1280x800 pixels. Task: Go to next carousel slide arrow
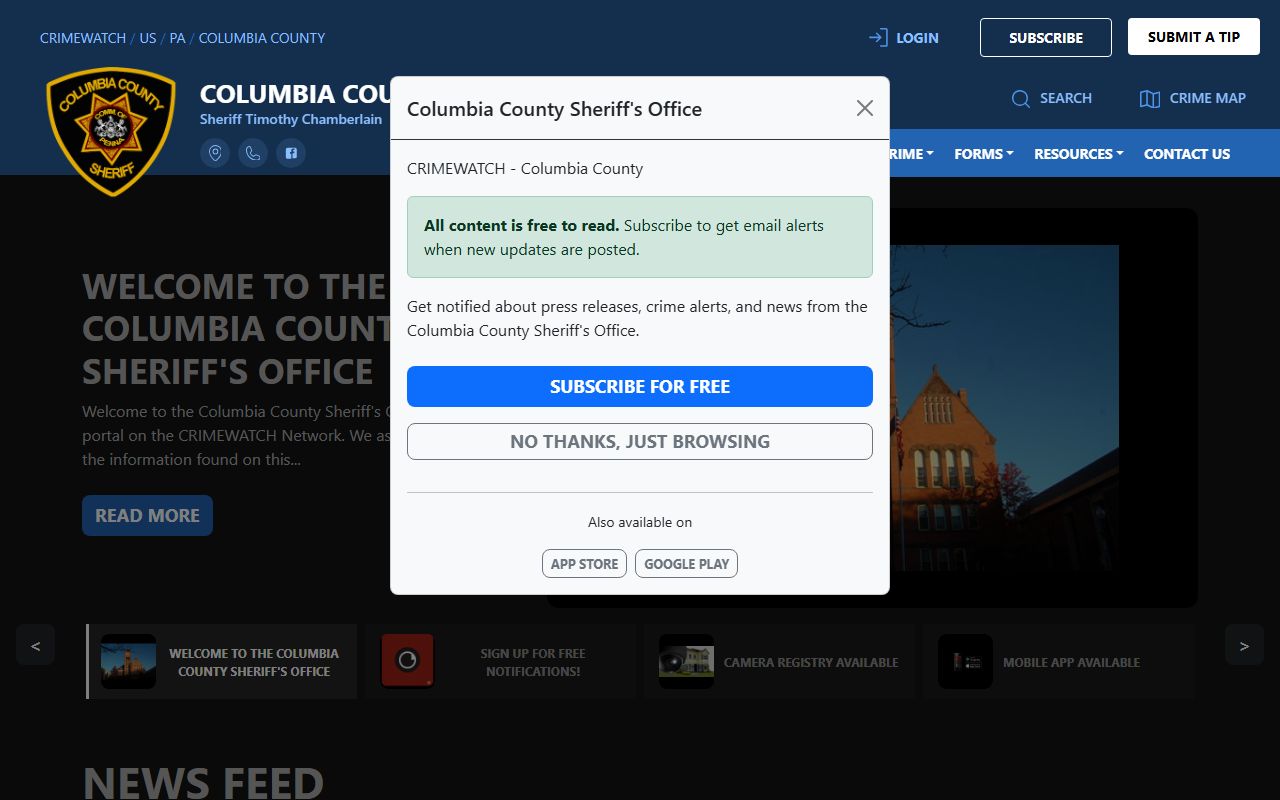pyautogui.click(x=1244, y=646)
